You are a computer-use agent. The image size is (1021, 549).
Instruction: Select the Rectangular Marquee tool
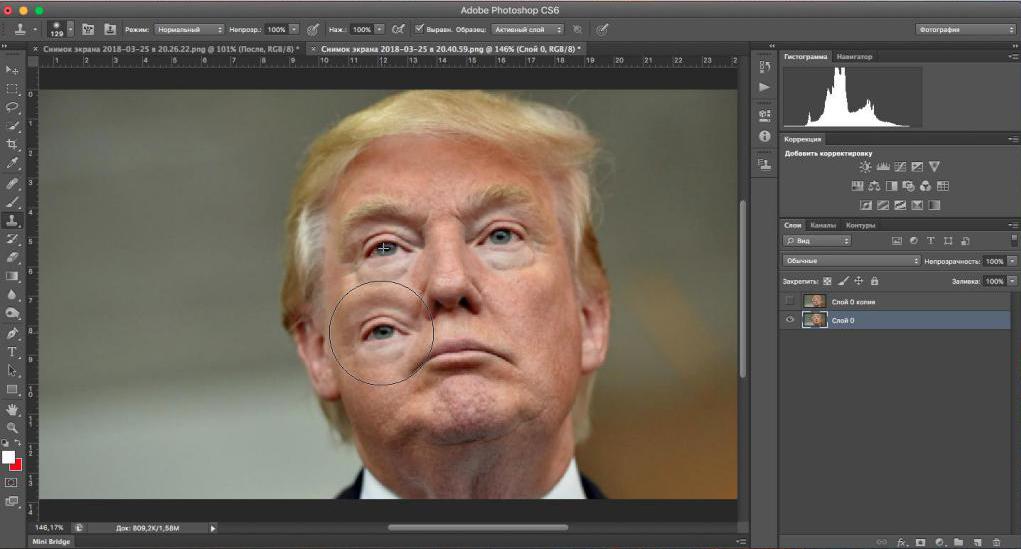pos(12,89)
